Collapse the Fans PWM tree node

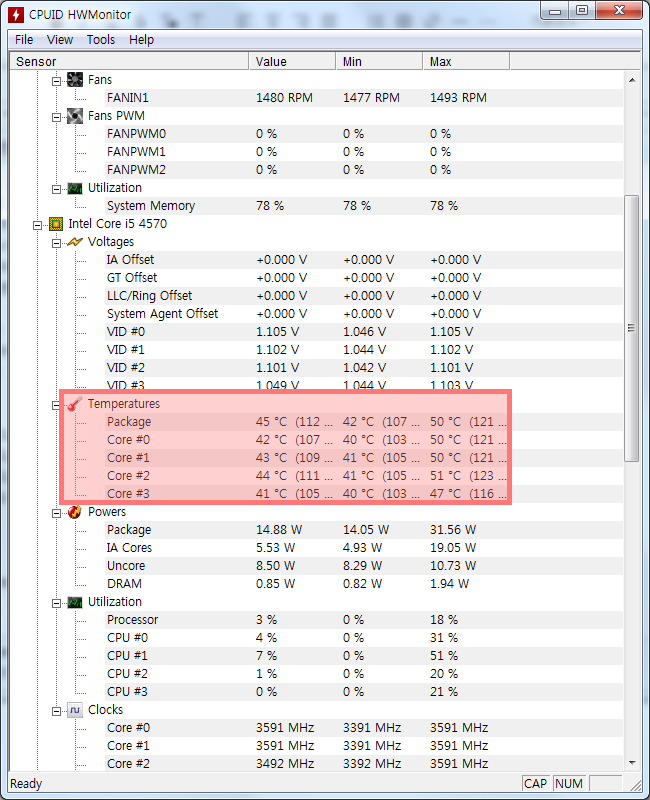56,117
